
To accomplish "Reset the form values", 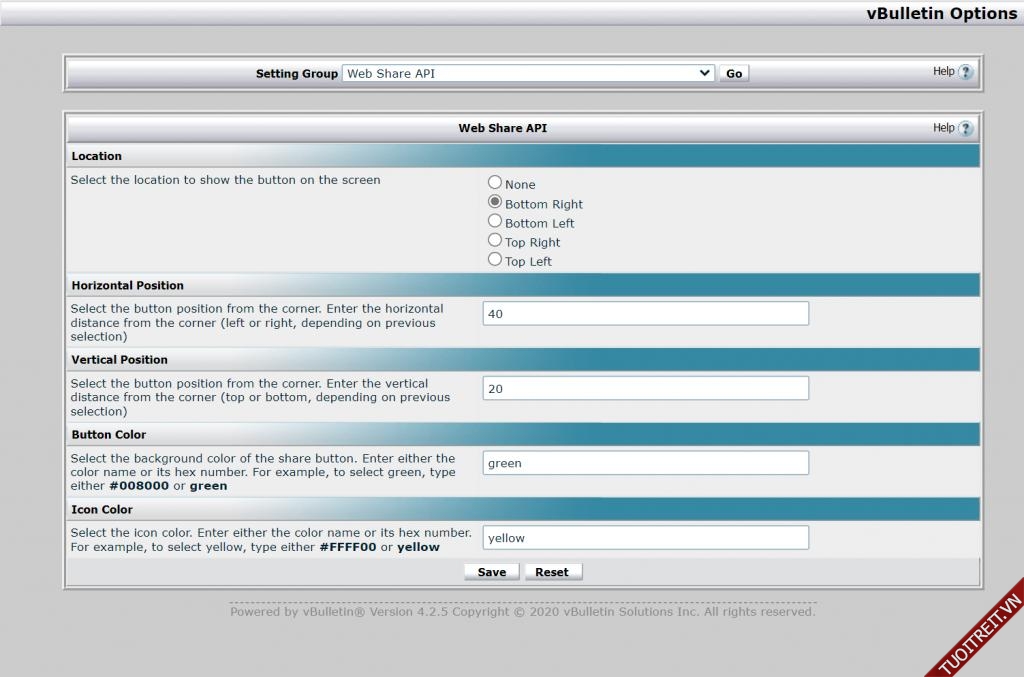I will 552,572.
